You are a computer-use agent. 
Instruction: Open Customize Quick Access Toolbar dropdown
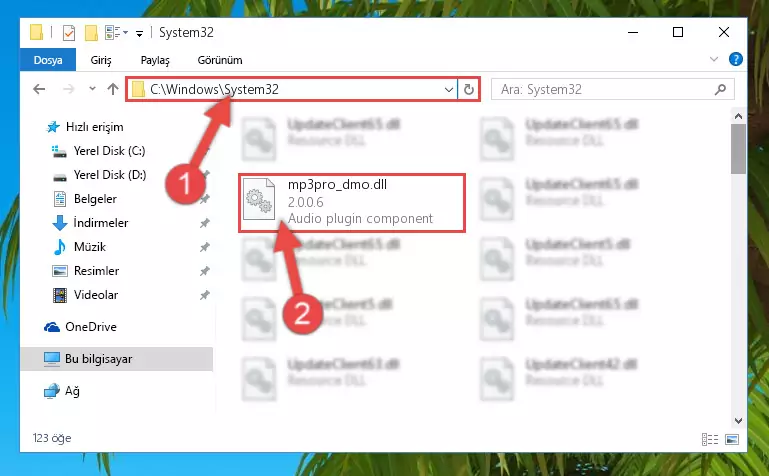pyautogui.click(x=139, y=33)
